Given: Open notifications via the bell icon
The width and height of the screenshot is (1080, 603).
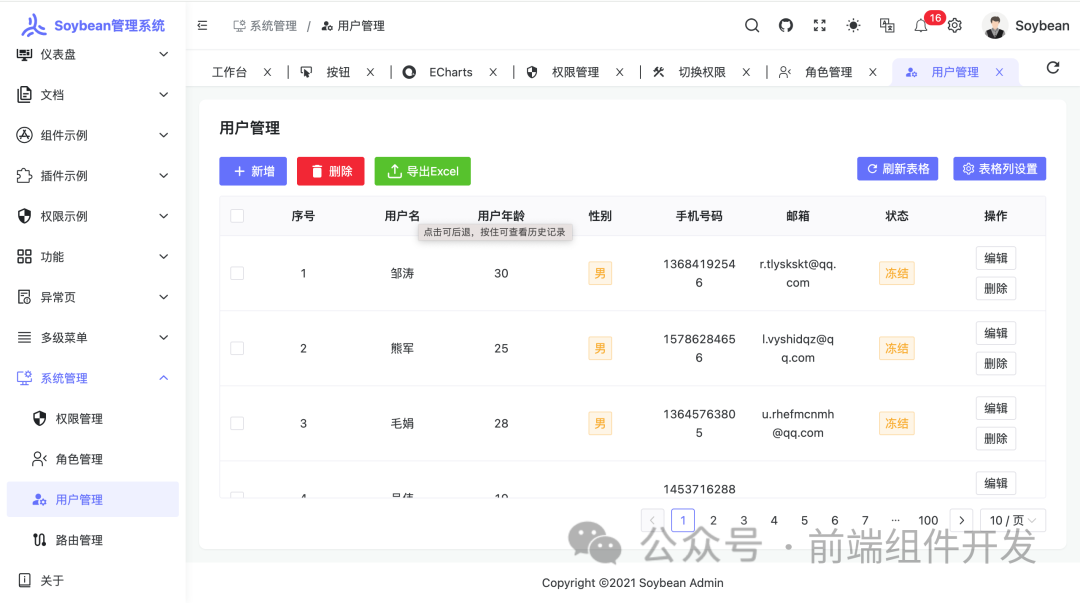Looking at the screenshot, I should pyautogui.click(x=921, y=25).
